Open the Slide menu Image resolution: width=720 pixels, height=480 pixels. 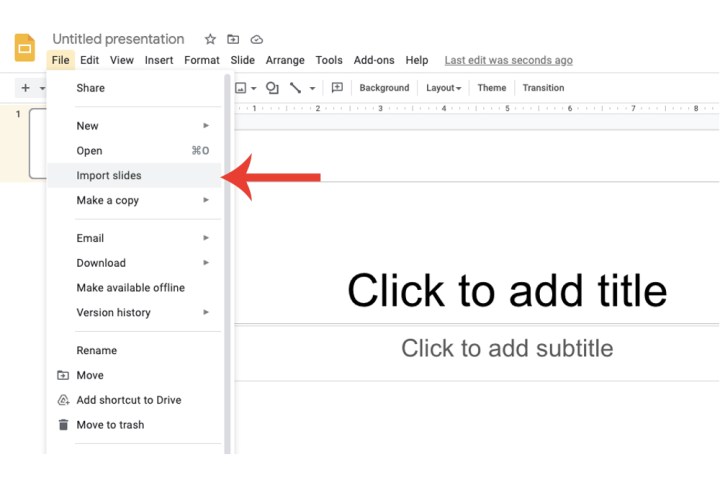(x=242, y=61)
